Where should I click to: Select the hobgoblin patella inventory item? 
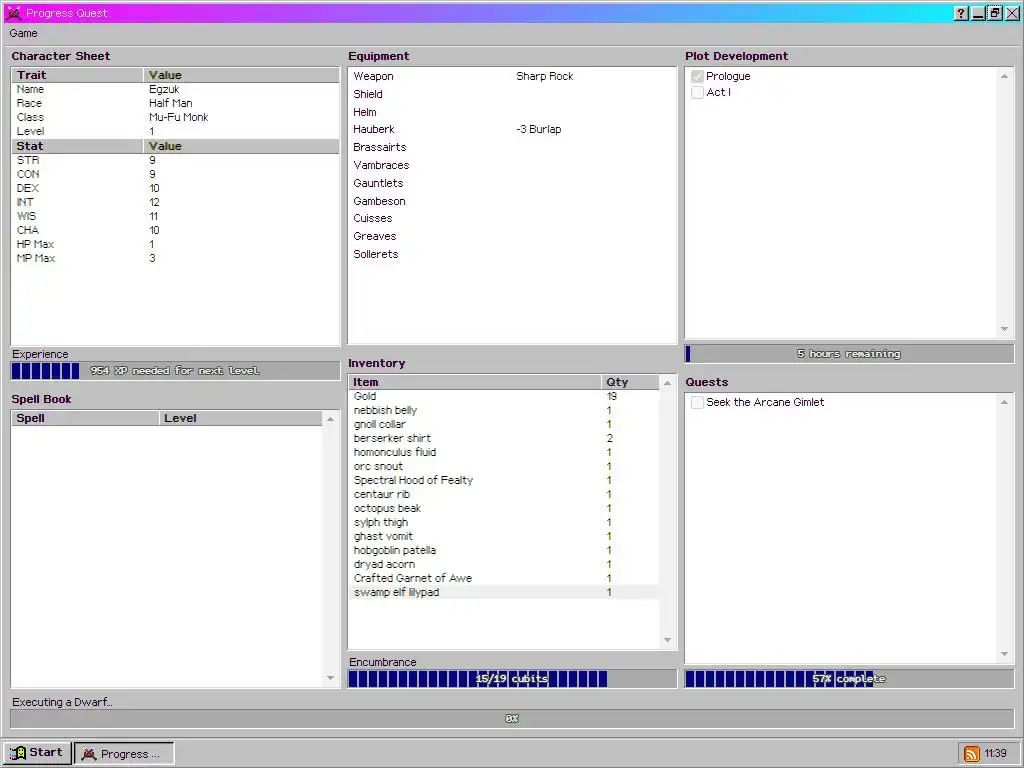click(504, 550)
